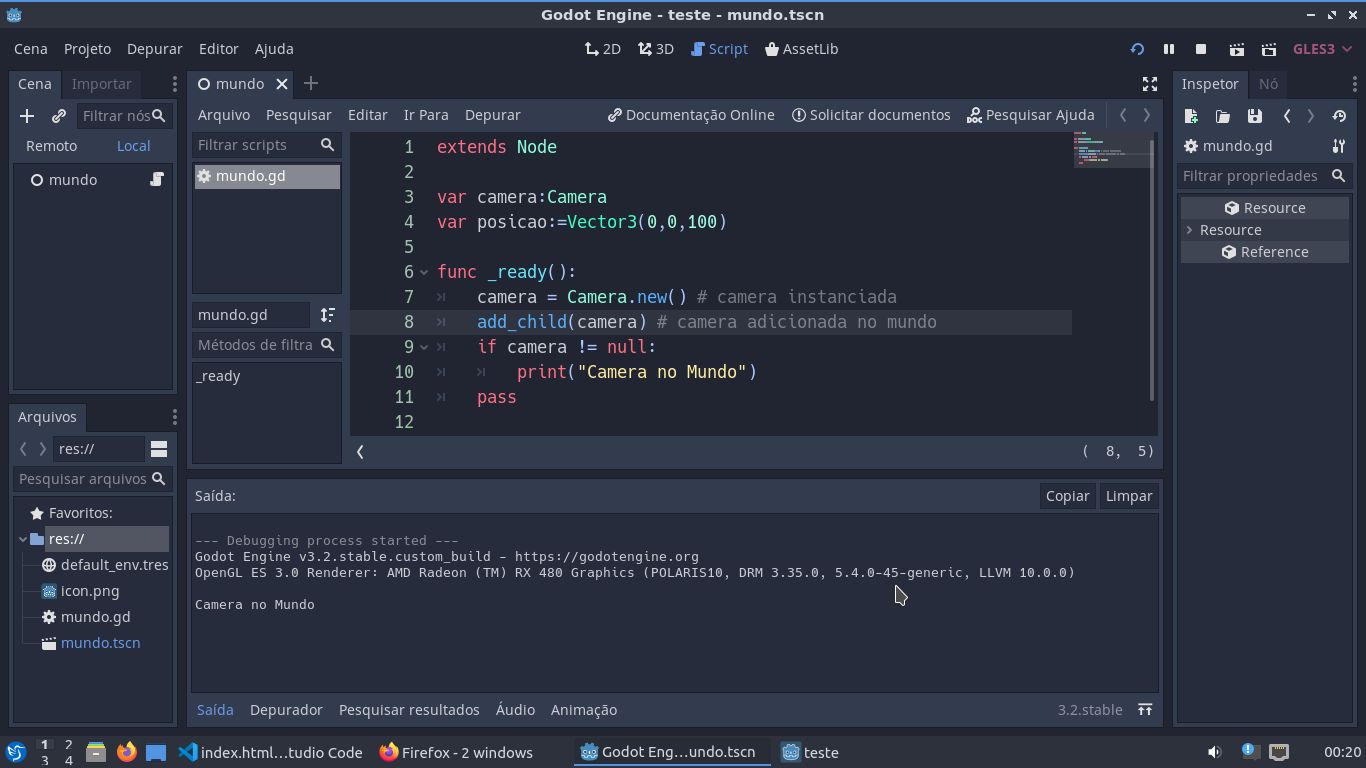The image size is (1366, 768).
Task: Play the edited scene (clapperboard icon)
Action: click(1236, 49)
